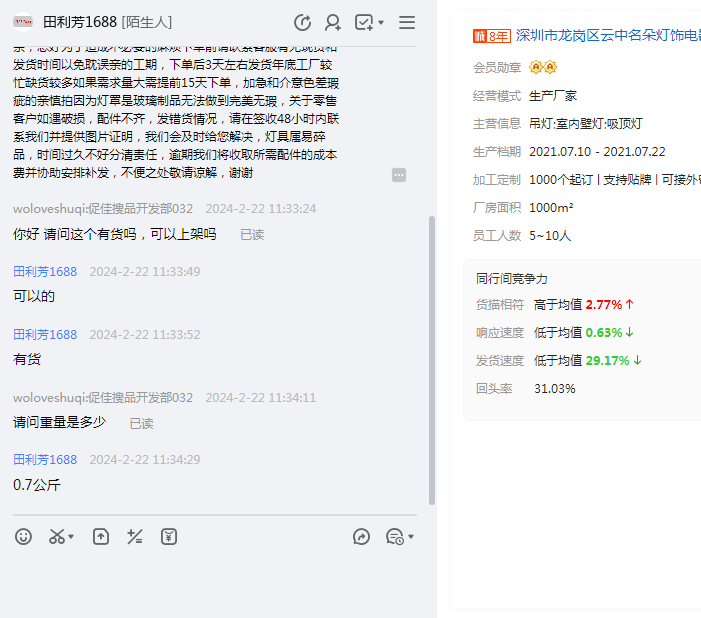Open the chat history message icon
This screenshot has height=618, width=701.
pos(394,537)
